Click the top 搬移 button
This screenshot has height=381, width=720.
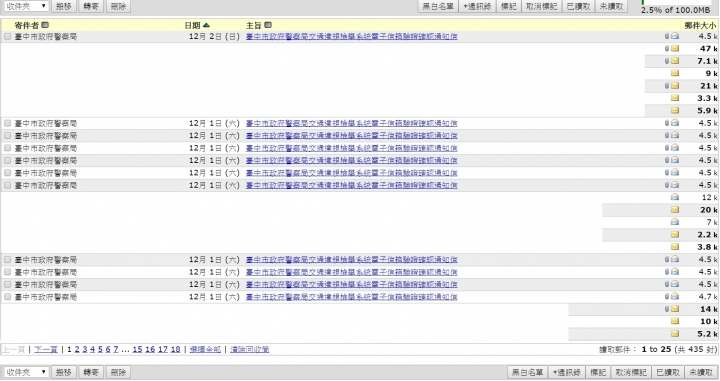[63, 6]
